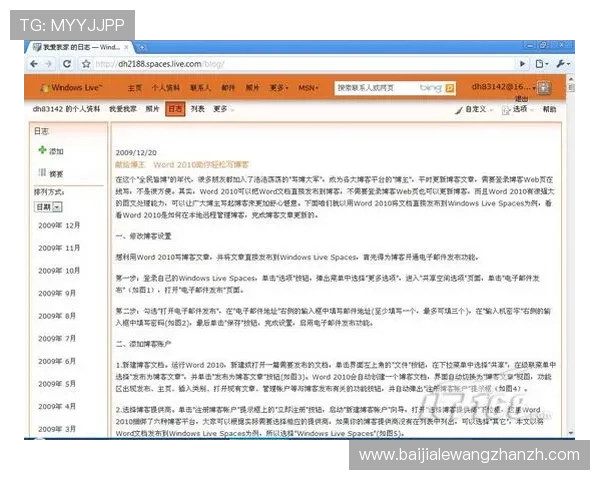Open the 2009年 7月 archive
The image size is (600, 480).
point(57,338)
